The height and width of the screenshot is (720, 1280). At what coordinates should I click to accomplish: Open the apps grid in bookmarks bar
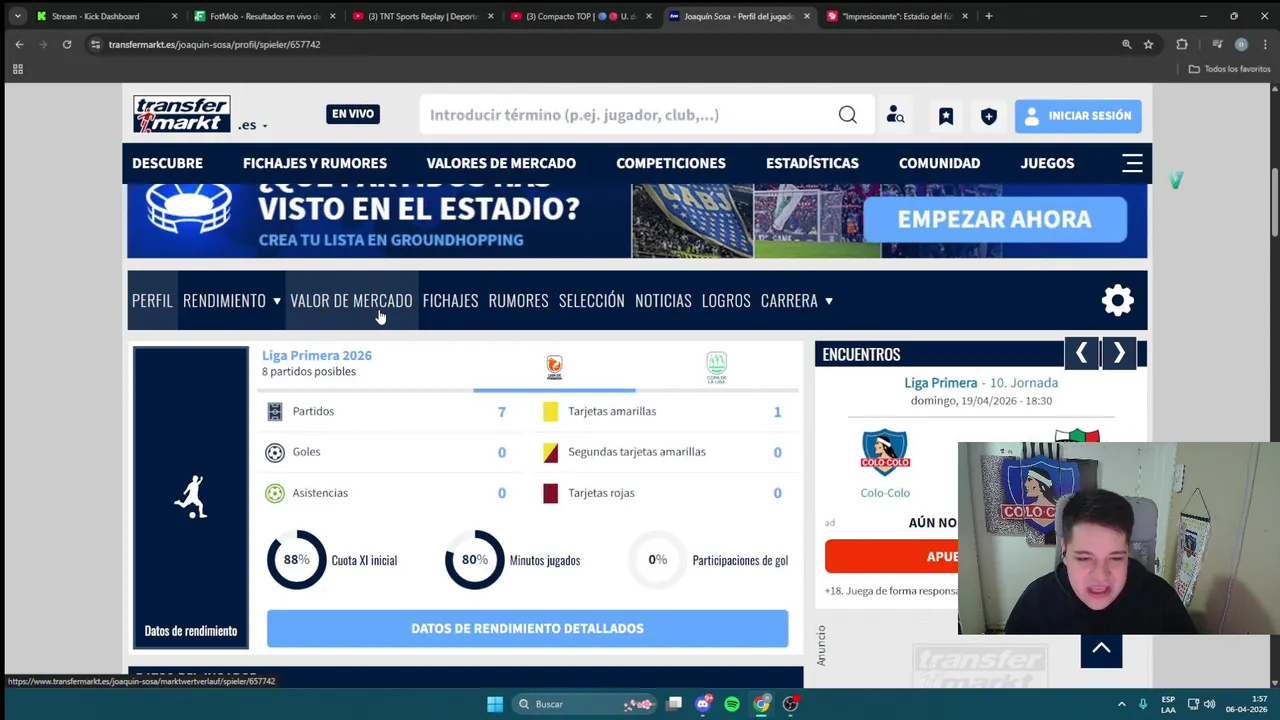(17, 69)
